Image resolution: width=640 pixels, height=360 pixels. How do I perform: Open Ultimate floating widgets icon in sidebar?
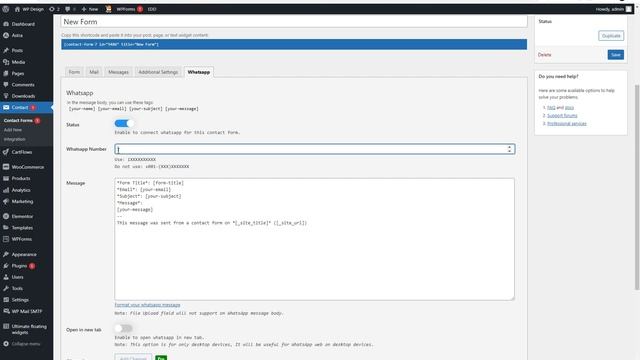click(x=6, y=327)
